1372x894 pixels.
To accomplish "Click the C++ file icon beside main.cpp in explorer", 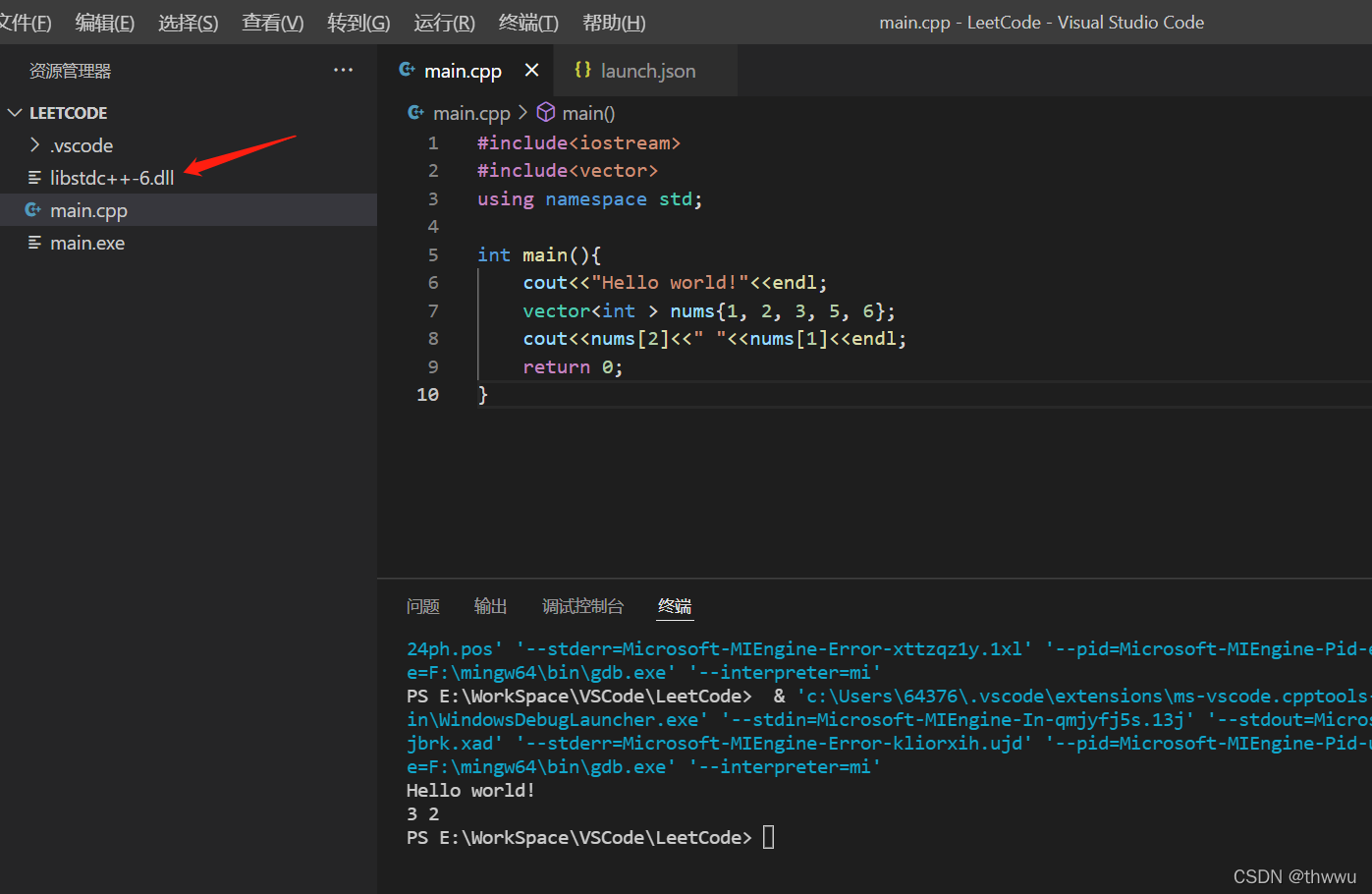I will 33,210.
